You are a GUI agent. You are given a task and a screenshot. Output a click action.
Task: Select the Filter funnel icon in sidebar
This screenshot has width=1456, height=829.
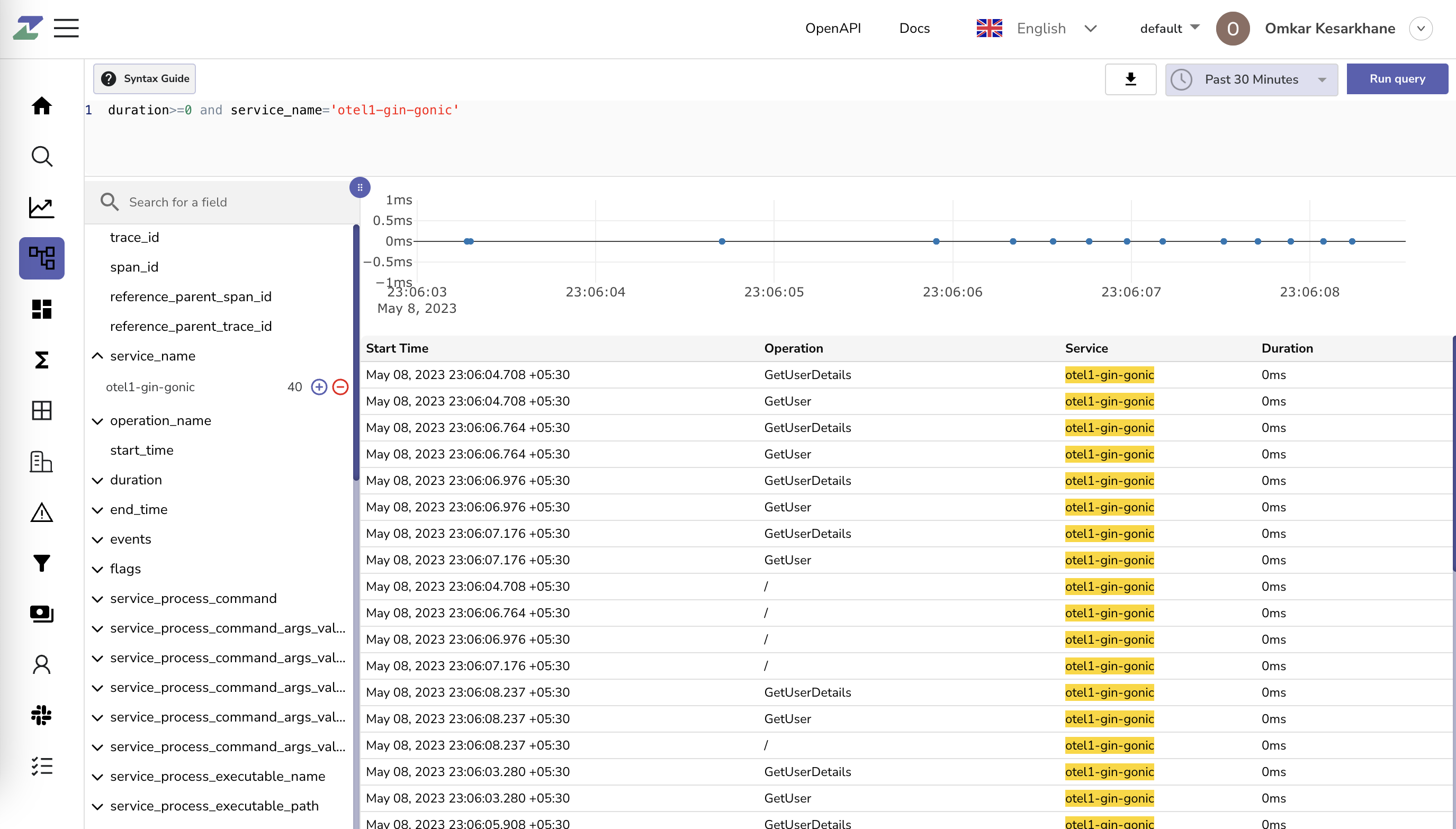[42, 563]
